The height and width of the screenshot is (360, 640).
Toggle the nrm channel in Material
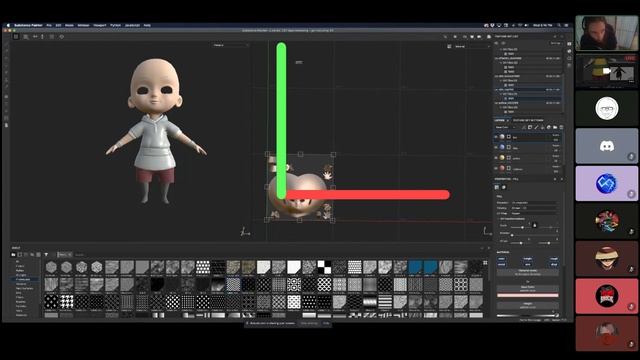[528, 264]
